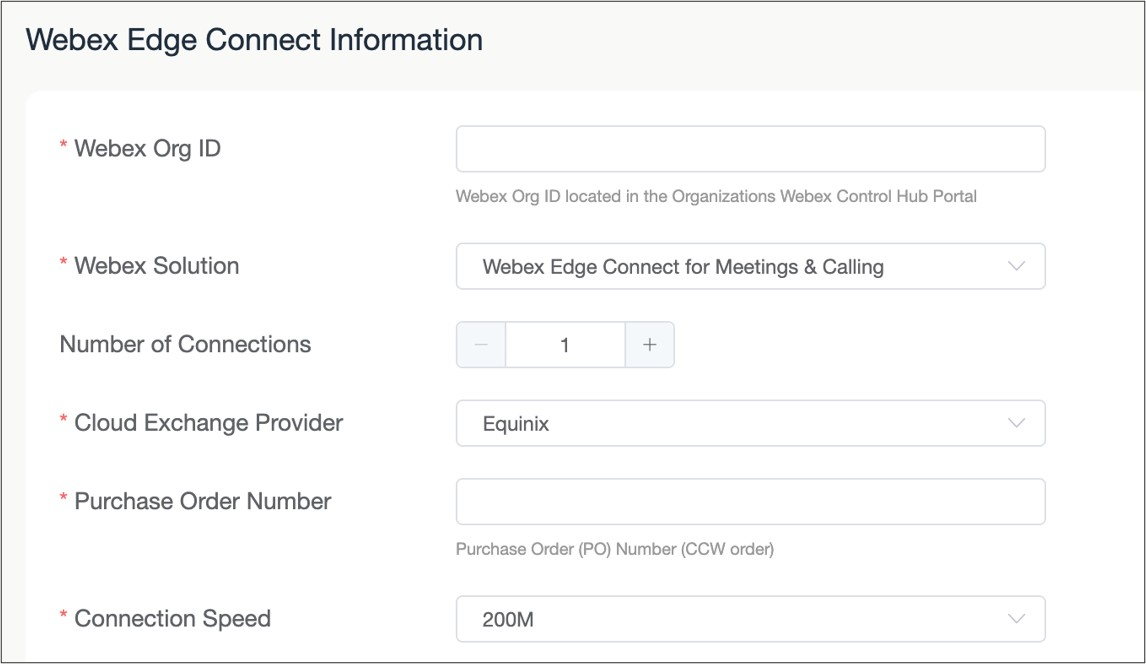Click the CCW order hint text
The height and width of the screenshot is (664, 1146).
(x=614, y=549)
